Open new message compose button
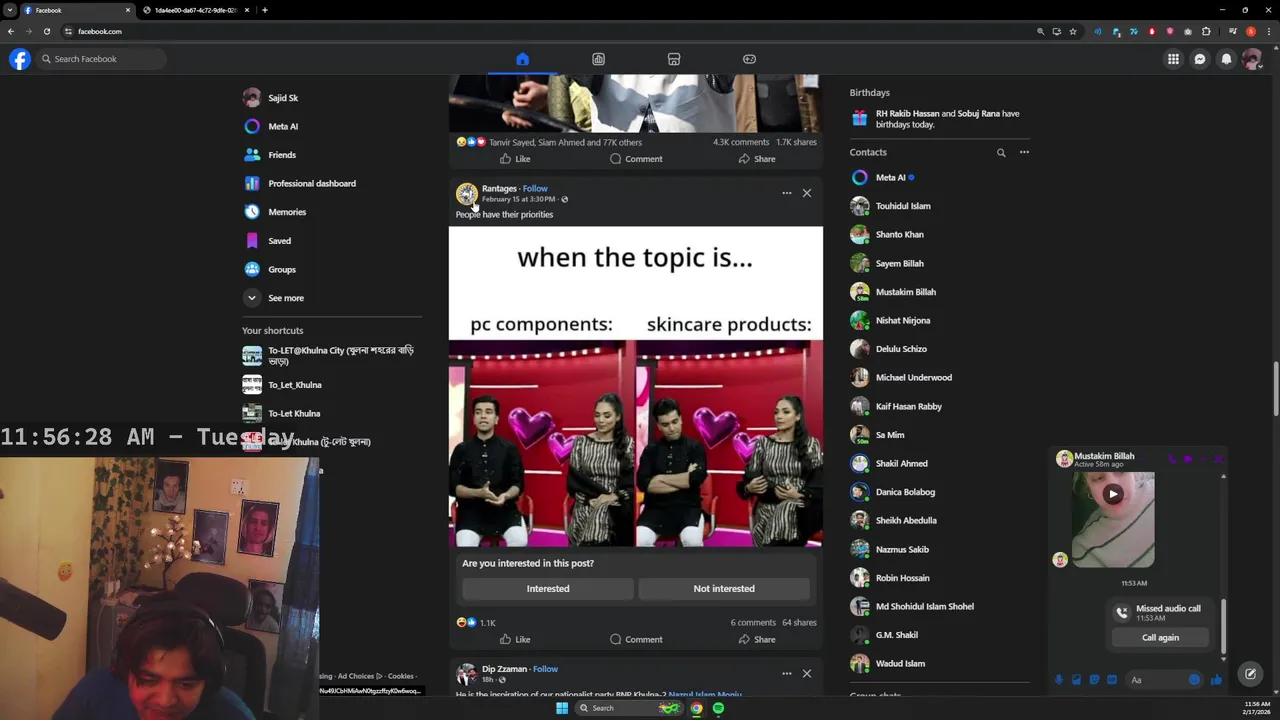 [1250, 674]
